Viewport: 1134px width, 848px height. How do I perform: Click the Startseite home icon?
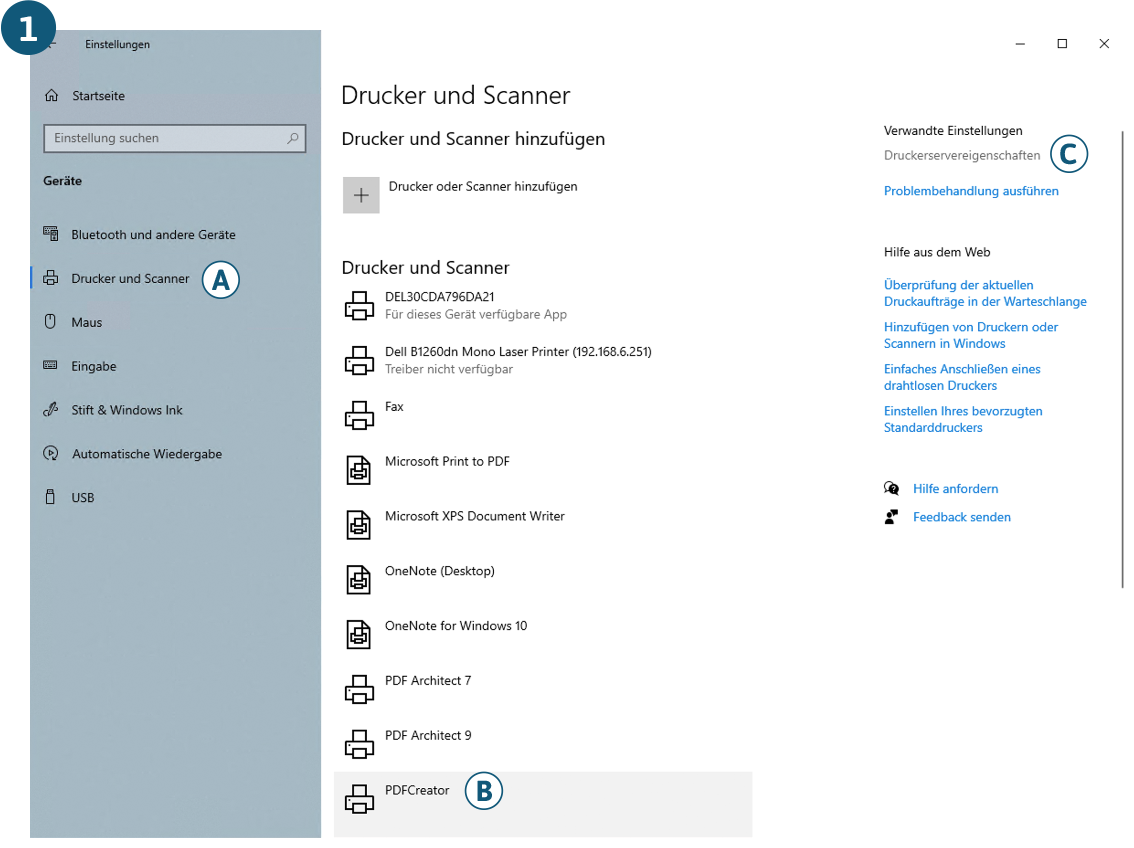pos(51,95)
